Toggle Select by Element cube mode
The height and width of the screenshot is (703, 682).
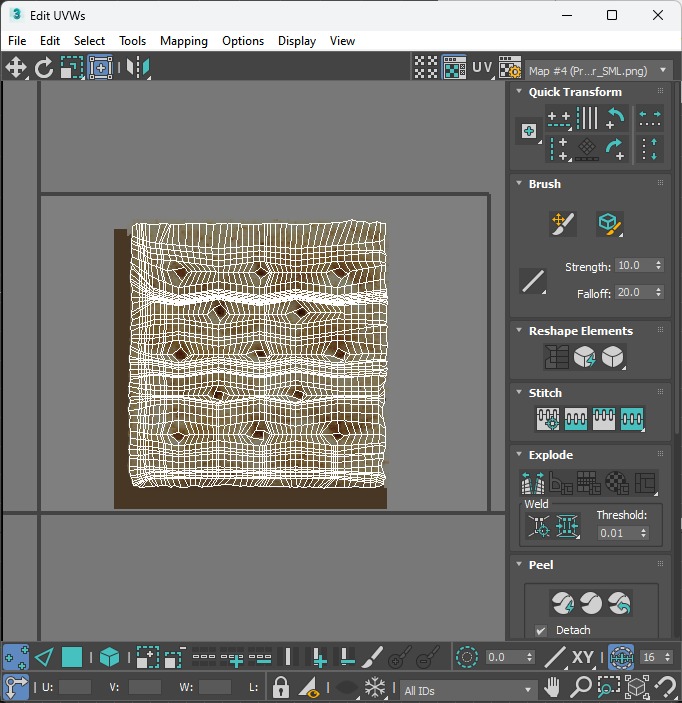(x=109, y=658)
